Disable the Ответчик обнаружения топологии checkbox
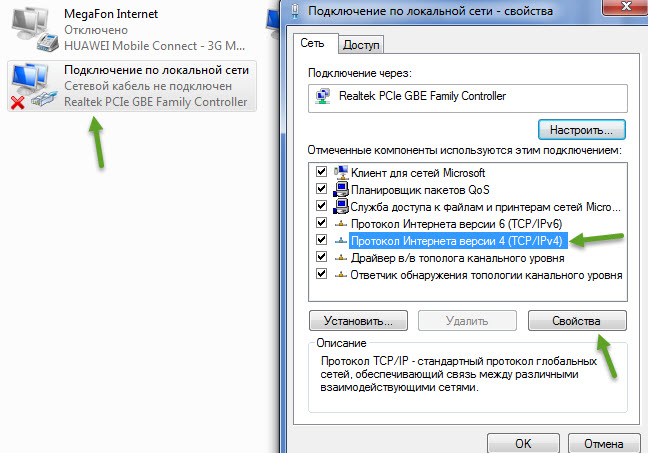This screenshot has width=648, height=453. [x=322, y=274]
